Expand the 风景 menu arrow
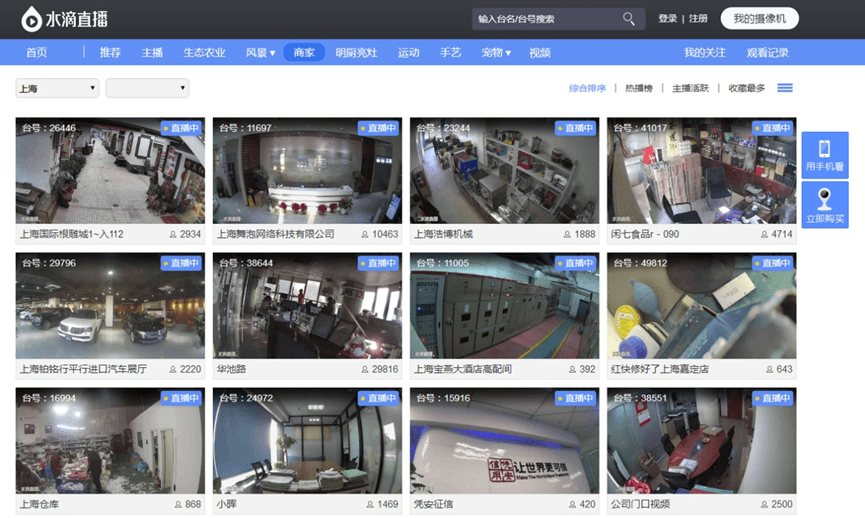This screenshot has width=865, height=518. (x=272, y=53)
